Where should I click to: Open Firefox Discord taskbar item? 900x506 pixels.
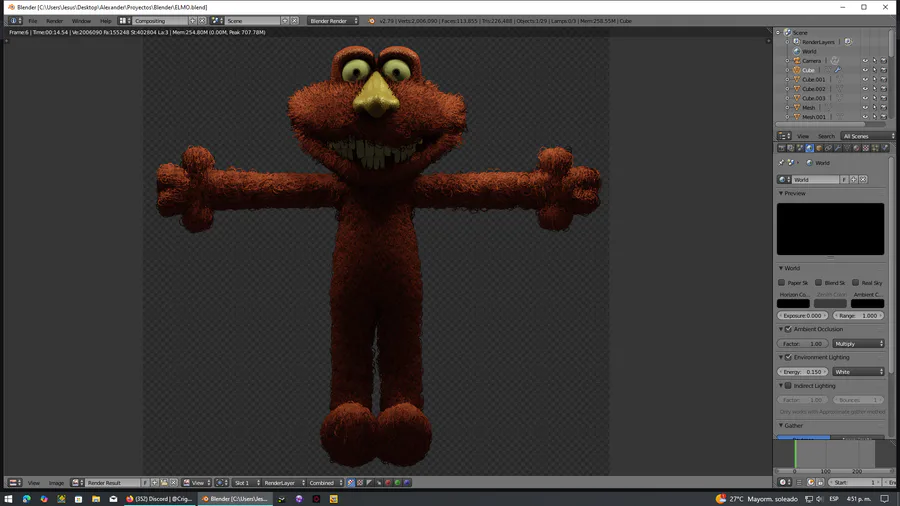point(160,499)
